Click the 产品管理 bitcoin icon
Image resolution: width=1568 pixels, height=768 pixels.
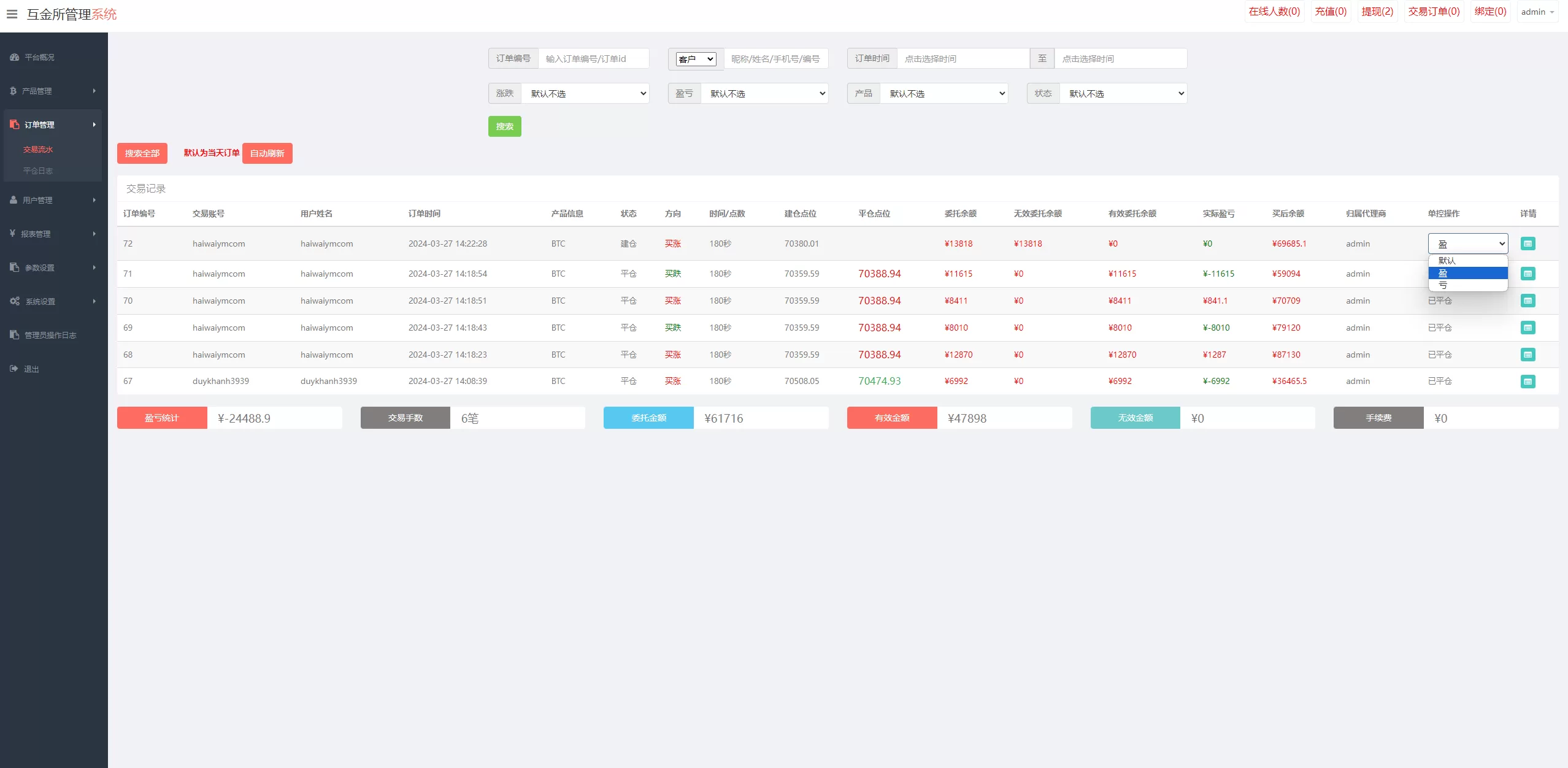coord(13,91)
